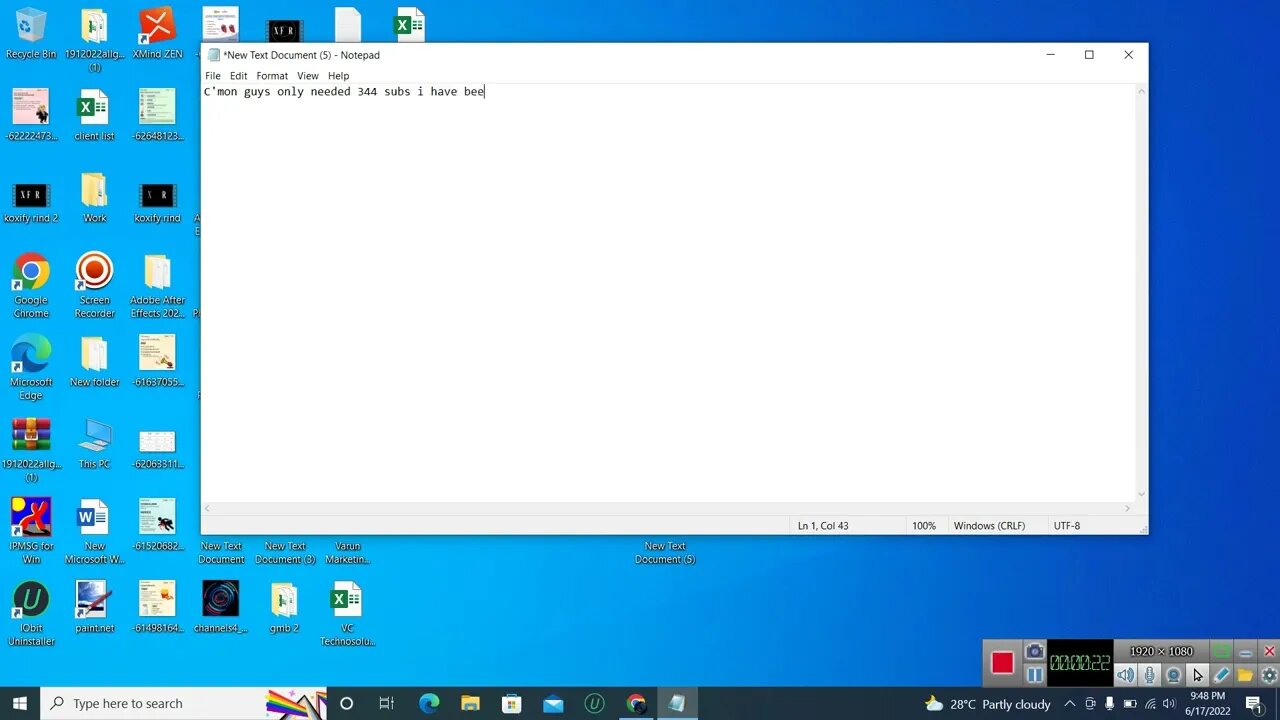1280x720 pixels.
Task: Select the 'Work' folder on desktop
Action: click(94, 197)
